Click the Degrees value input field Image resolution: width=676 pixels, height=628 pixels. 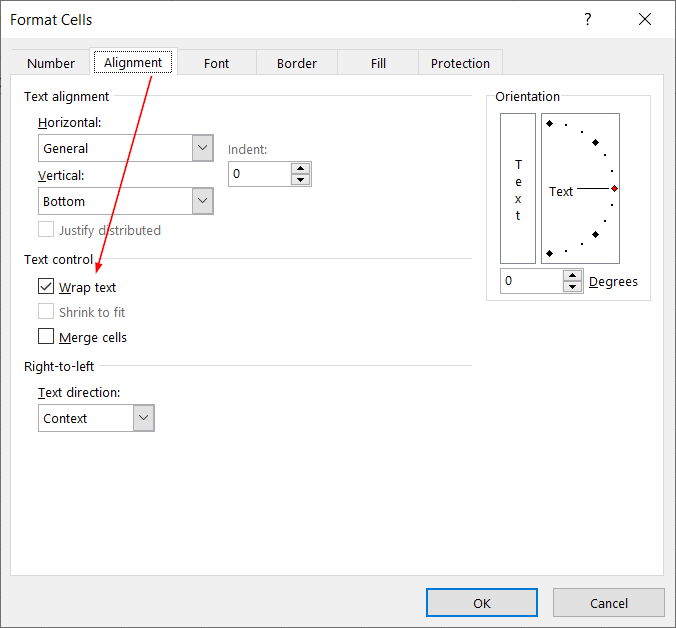click(x=532, y=281)
